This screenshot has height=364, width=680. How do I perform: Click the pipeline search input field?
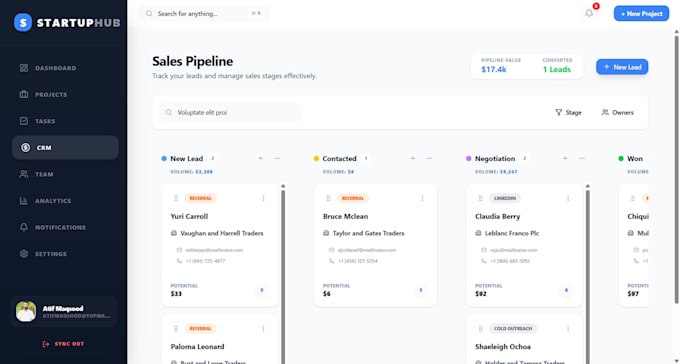tap(231, 112)
